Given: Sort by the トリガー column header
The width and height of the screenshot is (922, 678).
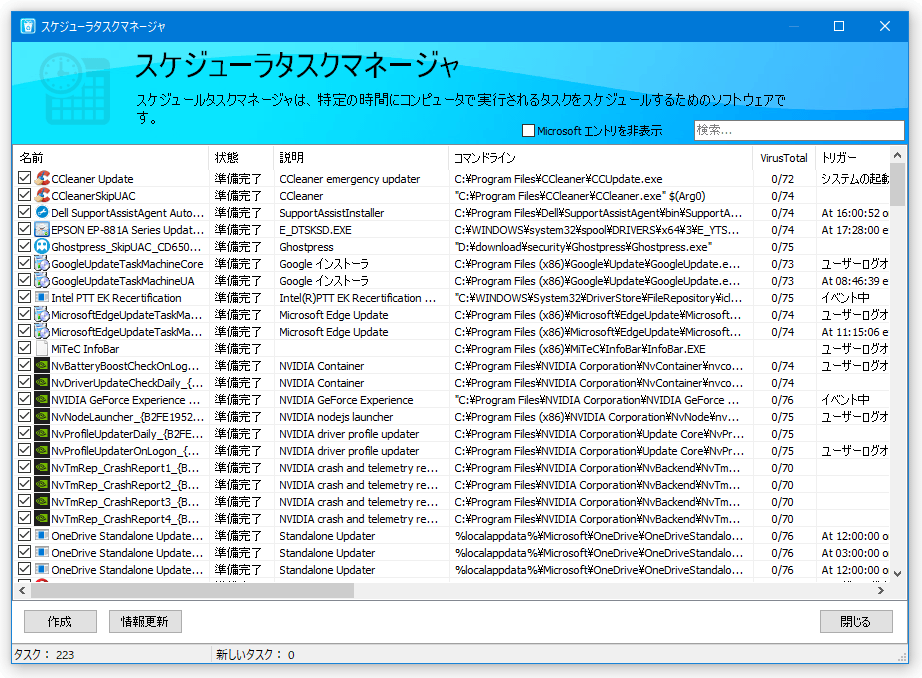Looking at the screenshot, I should click(x=852, y=158).
